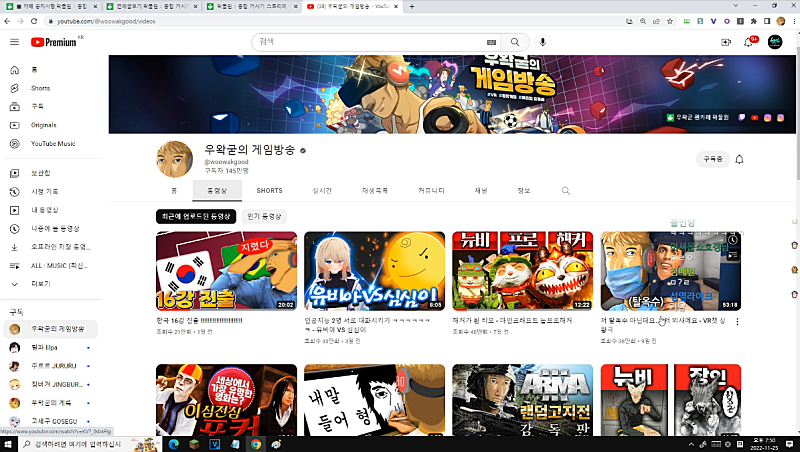This screenshot has width=800, height=452.
Task: Select the popular videos chip
Action: [264, 216]
